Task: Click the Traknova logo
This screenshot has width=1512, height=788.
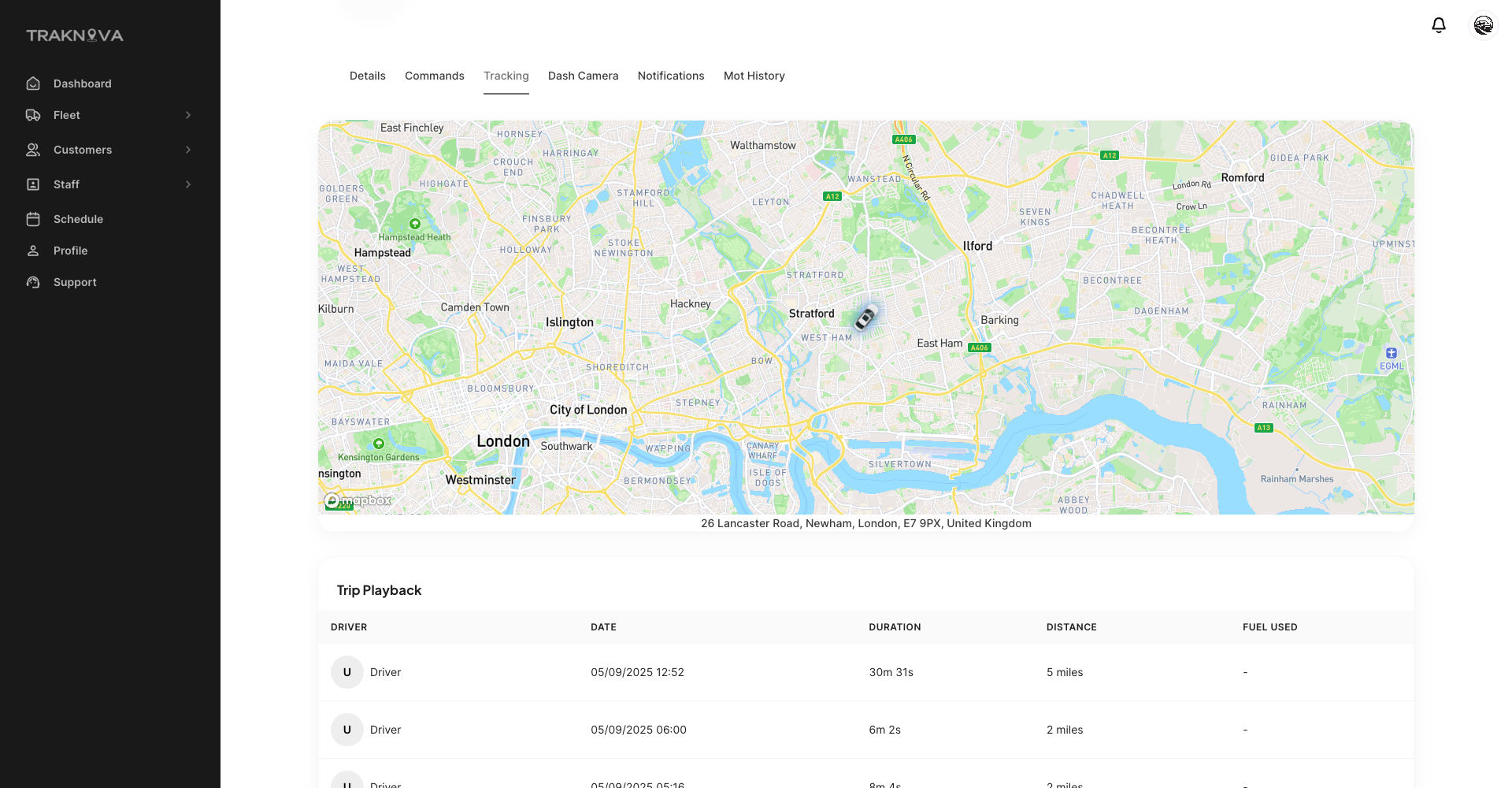Action: (75, 35)
